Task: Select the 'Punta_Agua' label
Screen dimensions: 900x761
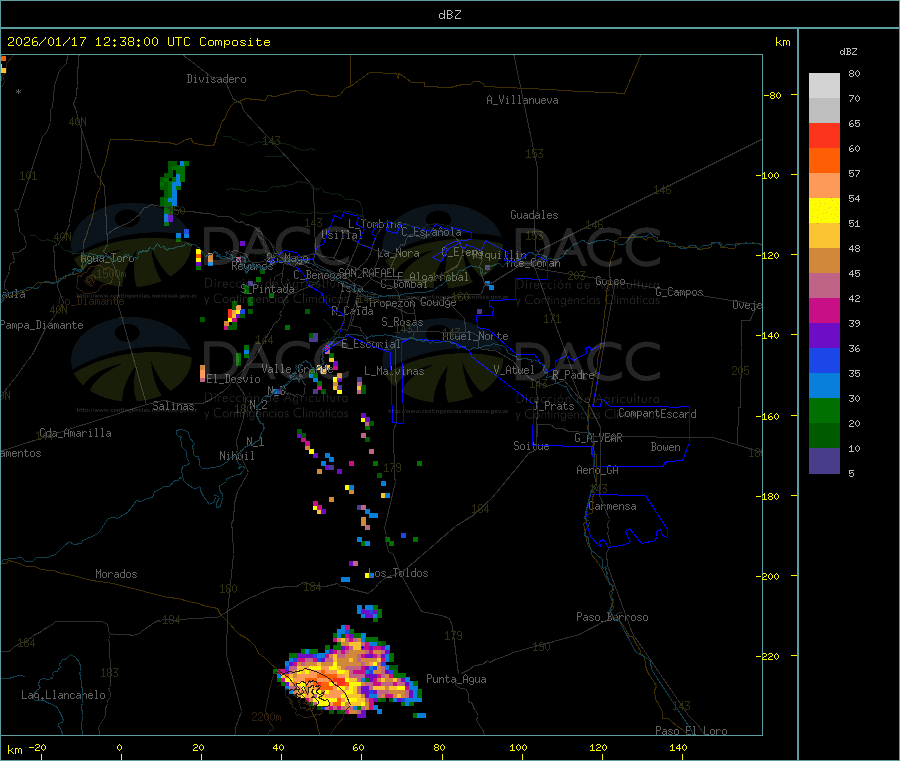Action: pos(456,679)
